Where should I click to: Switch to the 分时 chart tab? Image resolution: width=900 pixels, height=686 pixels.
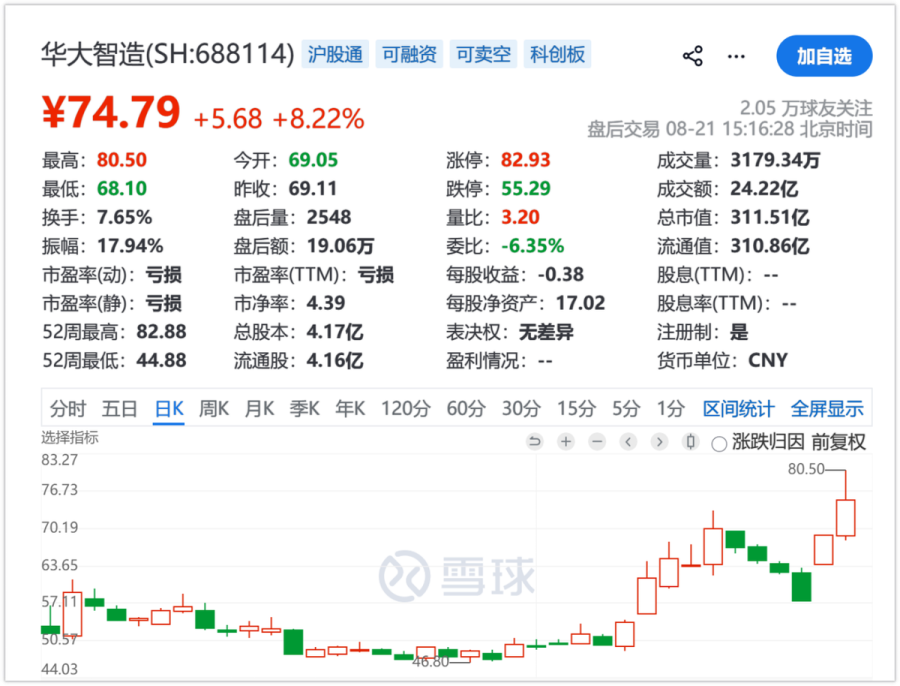pyautogui.click(x=68, y=409)
